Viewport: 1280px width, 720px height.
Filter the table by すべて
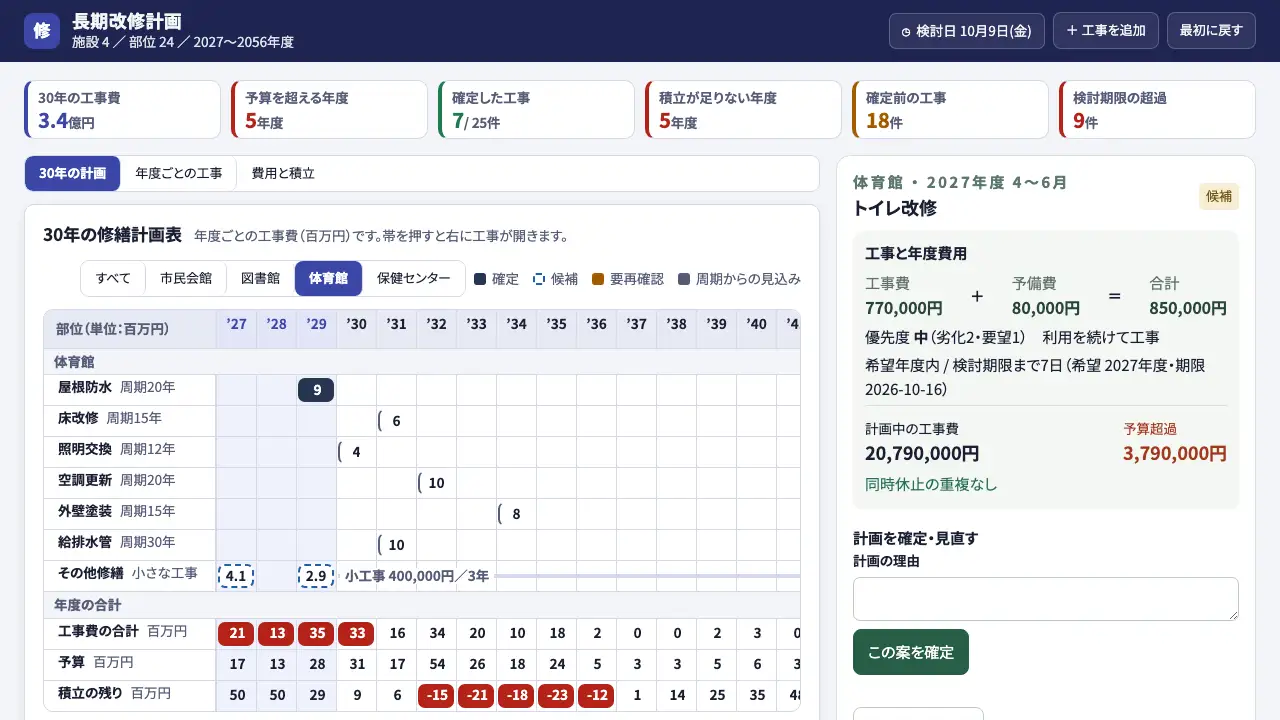(113, 279)
